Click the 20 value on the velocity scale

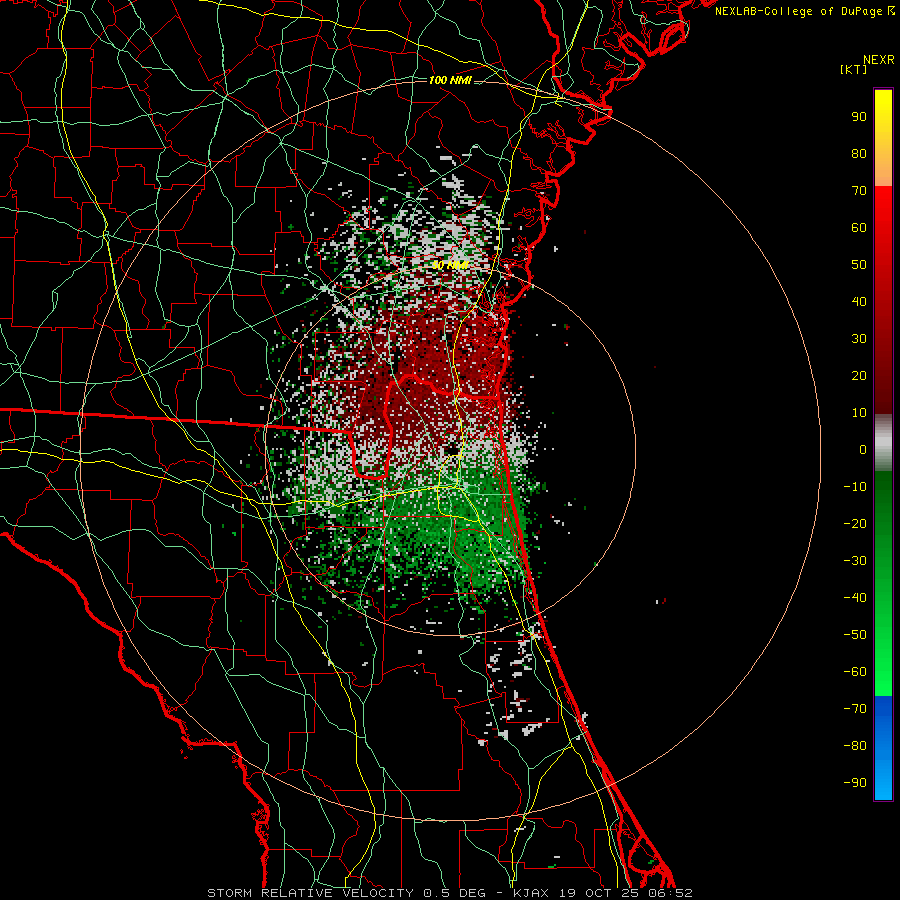click(859, 376)
